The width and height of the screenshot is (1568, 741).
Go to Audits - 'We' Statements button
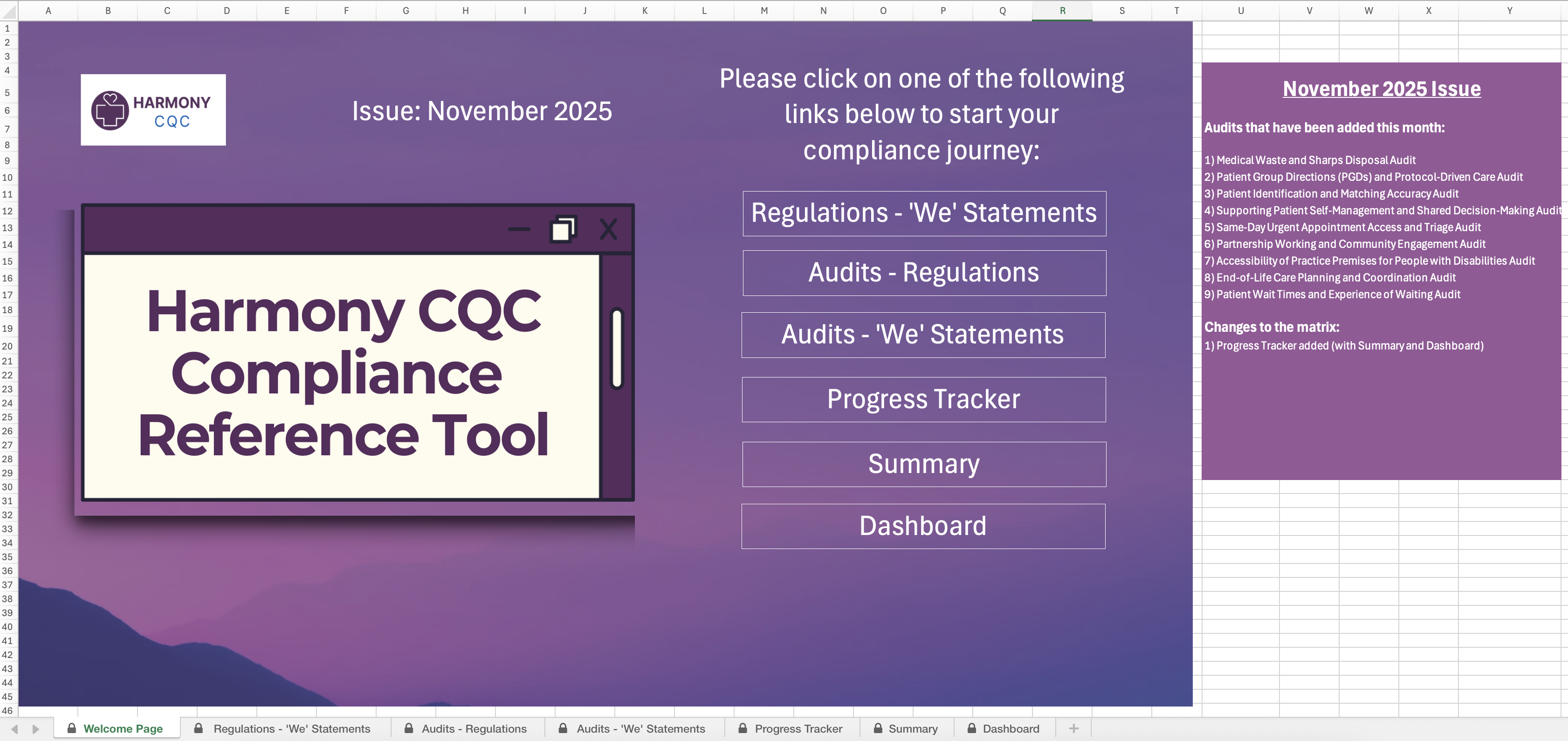pos(923,335)
